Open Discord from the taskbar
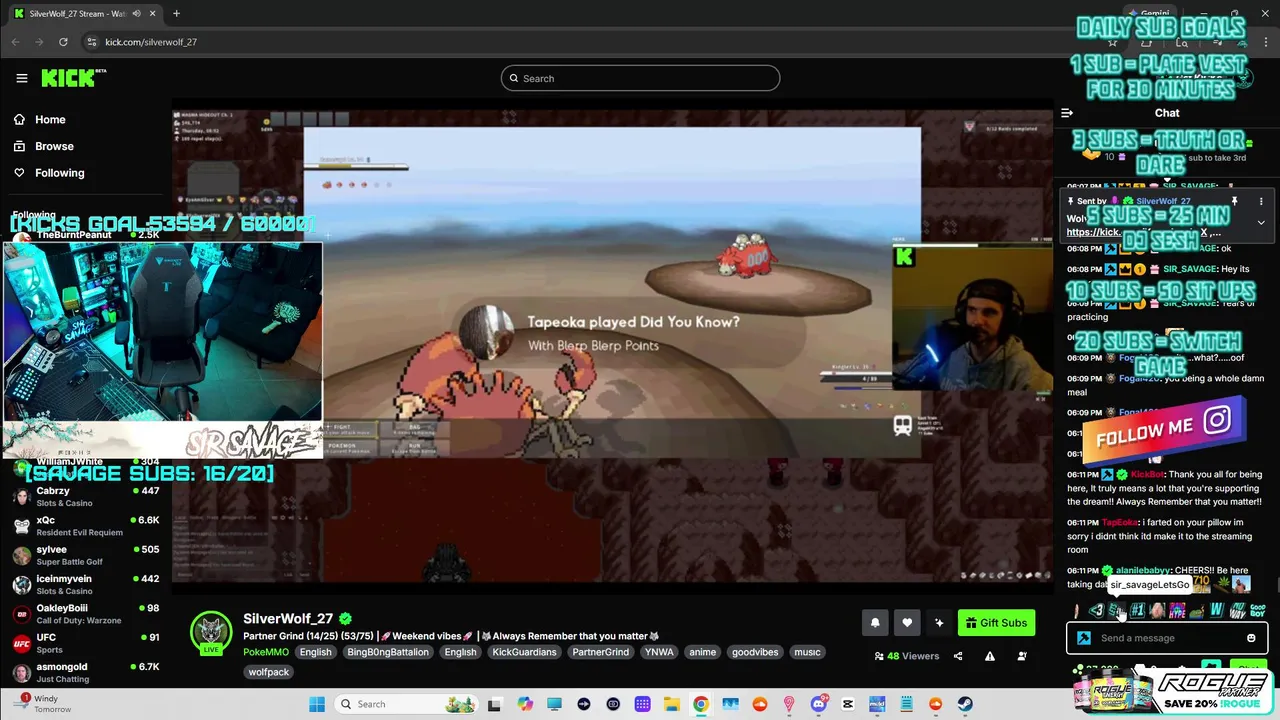This screenshot has height=720, width=1280. pos(818,704)
